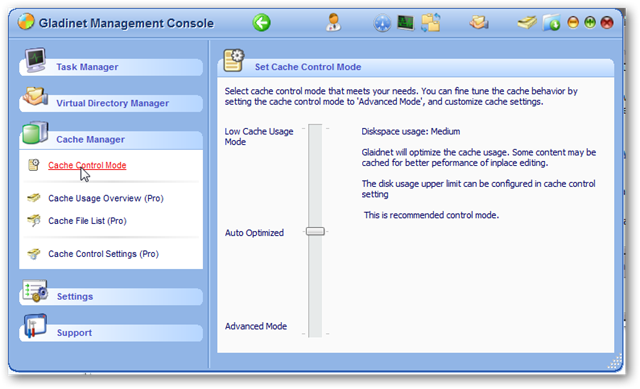Screen dimensions: 640x389
Task: Click the Settings checklist gear icon
Action: [35, 291]
